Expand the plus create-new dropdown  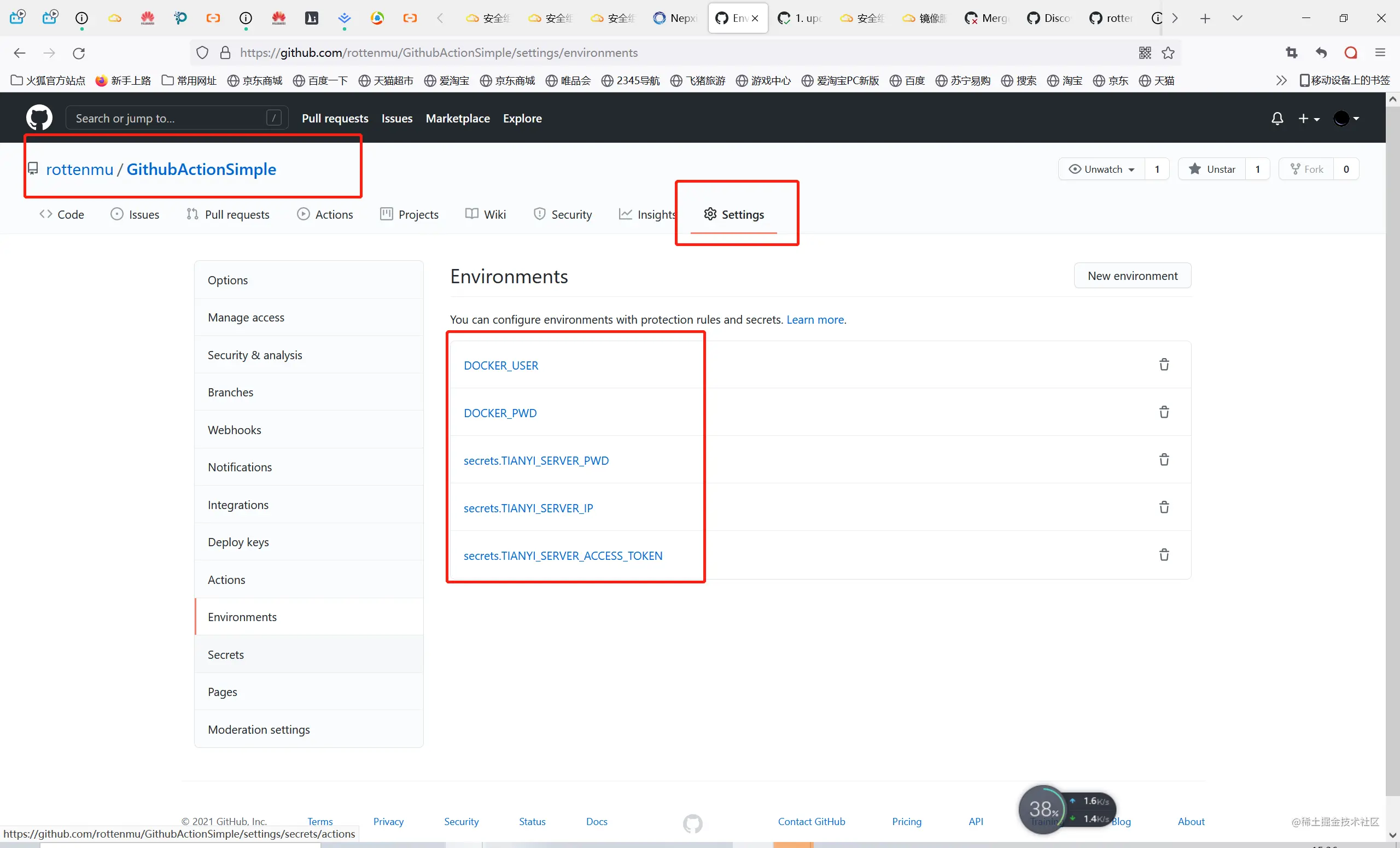pos(1309,118)
